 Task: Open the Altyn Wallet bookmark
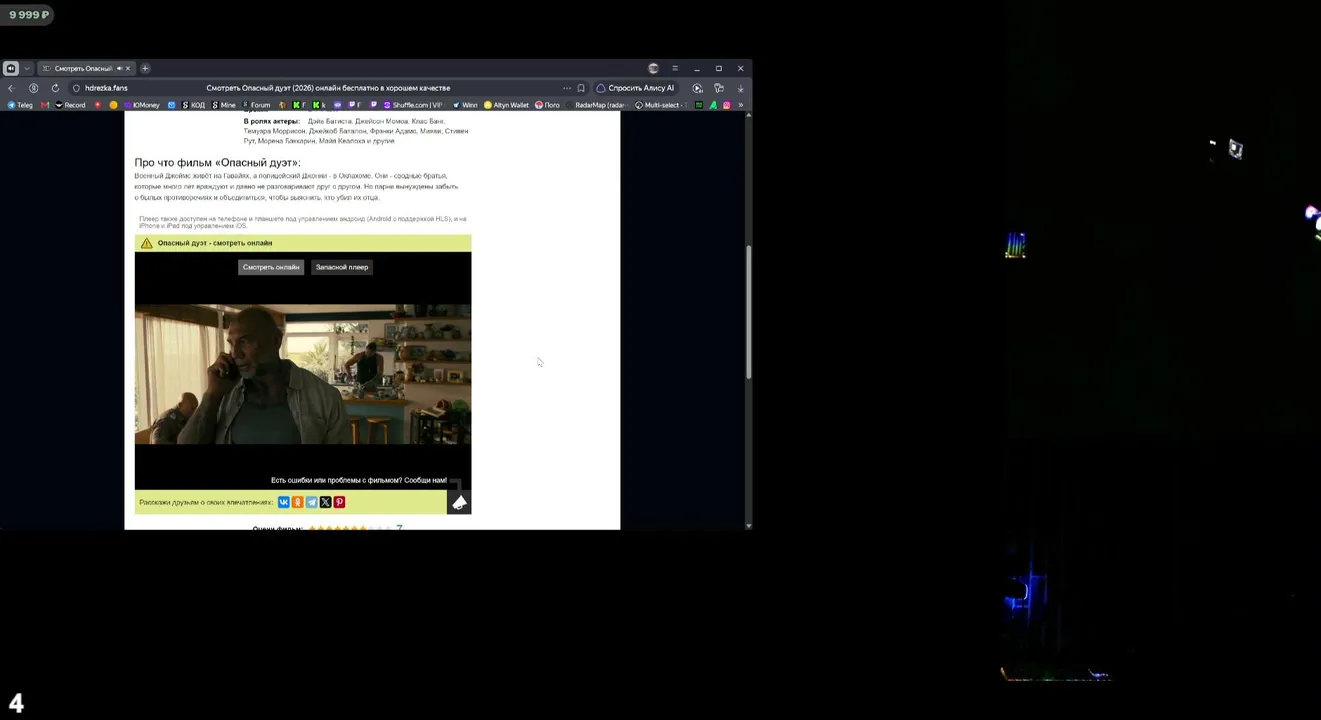click(506, 105)
